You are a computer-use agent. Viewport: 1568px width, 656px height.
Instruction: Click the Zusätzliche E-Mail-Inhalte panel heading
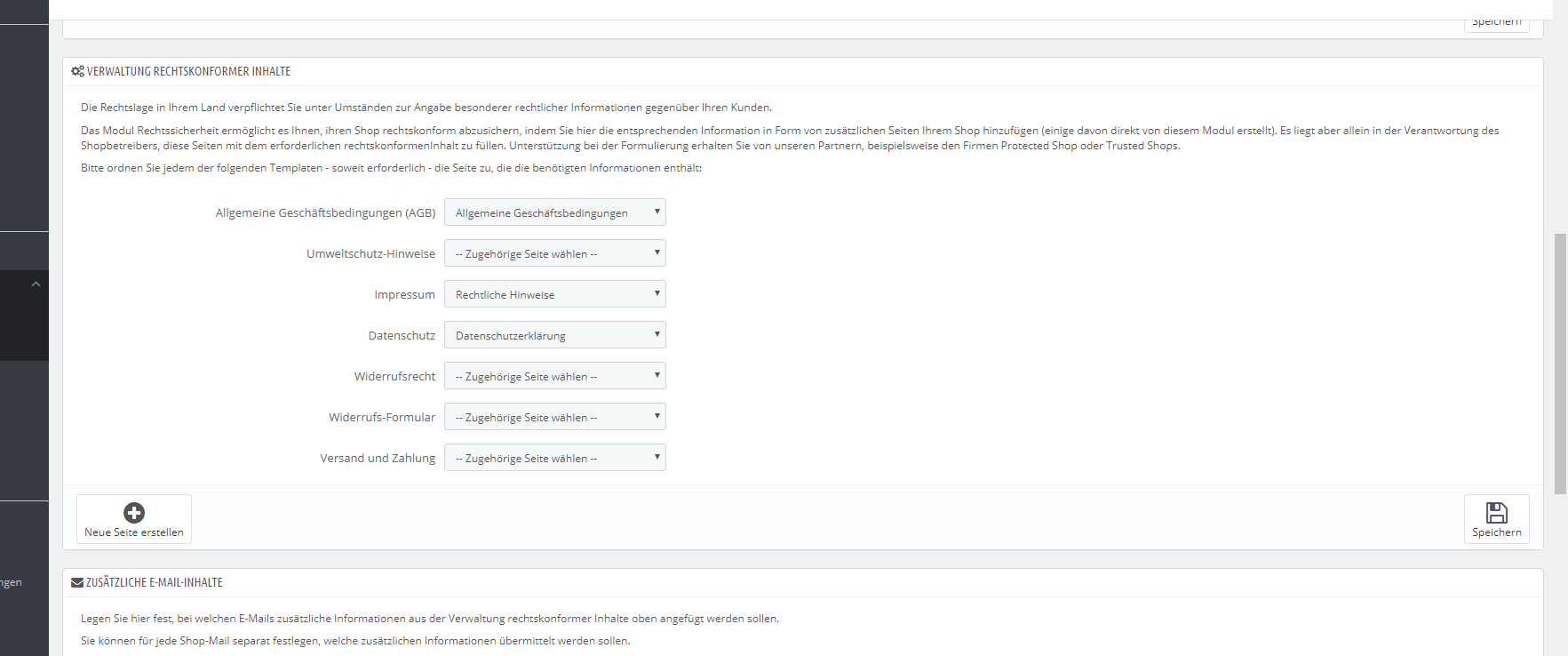155,583
